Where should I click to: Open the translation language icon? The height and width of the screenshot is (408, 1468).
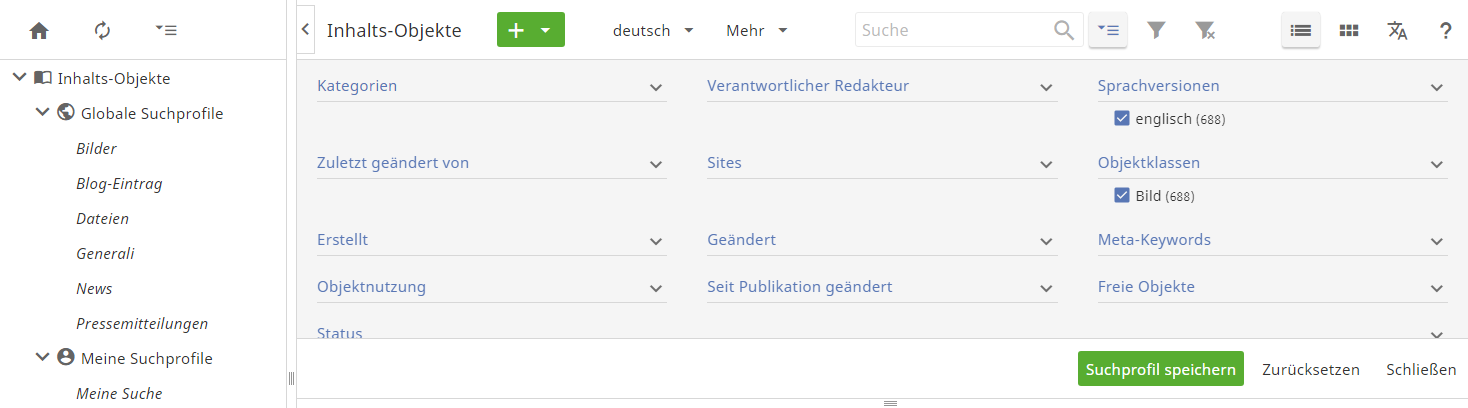pos(1397,30)
